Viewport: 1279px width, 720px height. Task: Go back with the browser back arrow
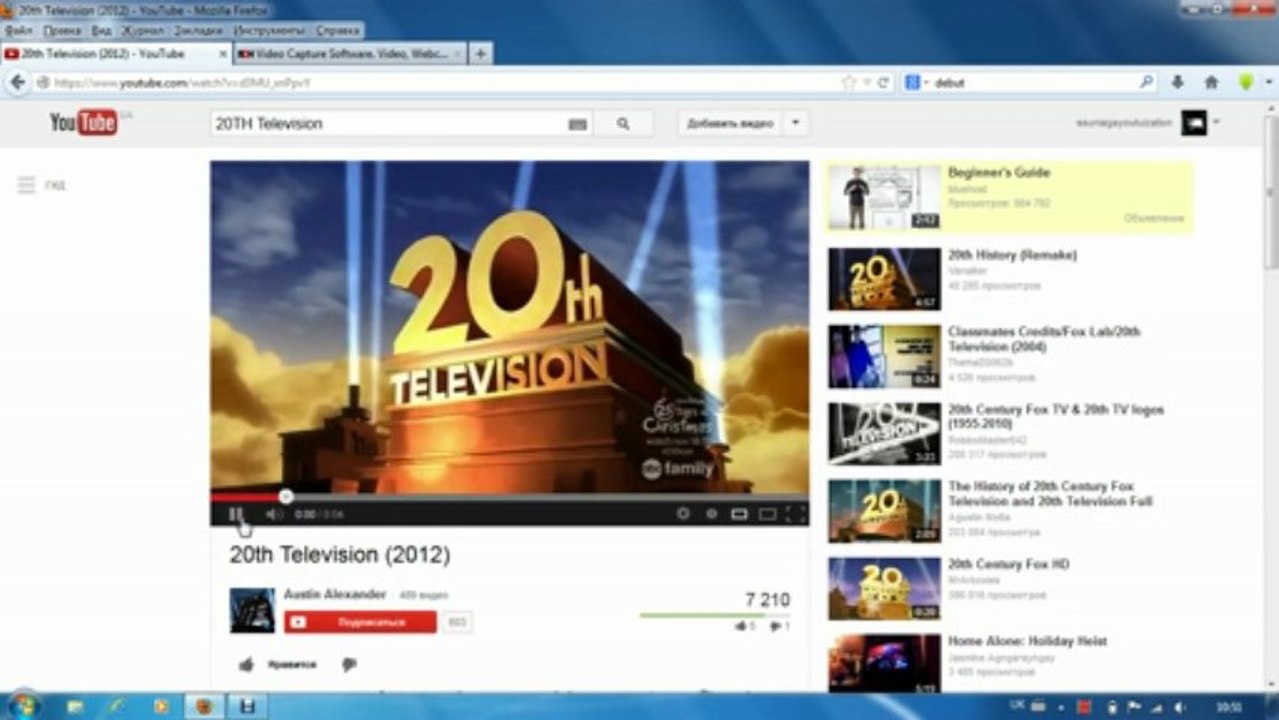point(17,82)
